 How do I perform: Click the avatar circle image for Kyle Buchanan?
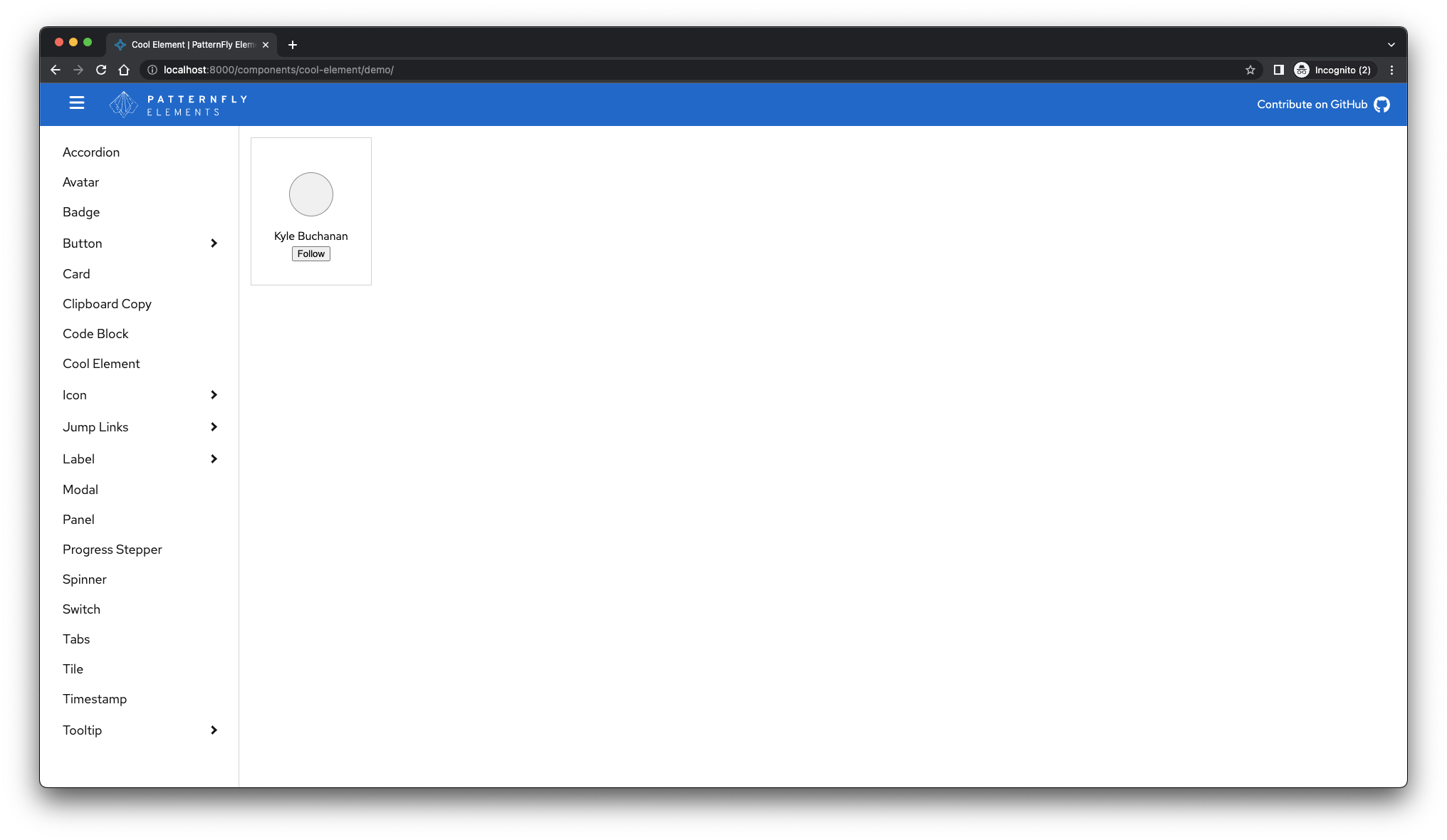click(x=311, y=194)
